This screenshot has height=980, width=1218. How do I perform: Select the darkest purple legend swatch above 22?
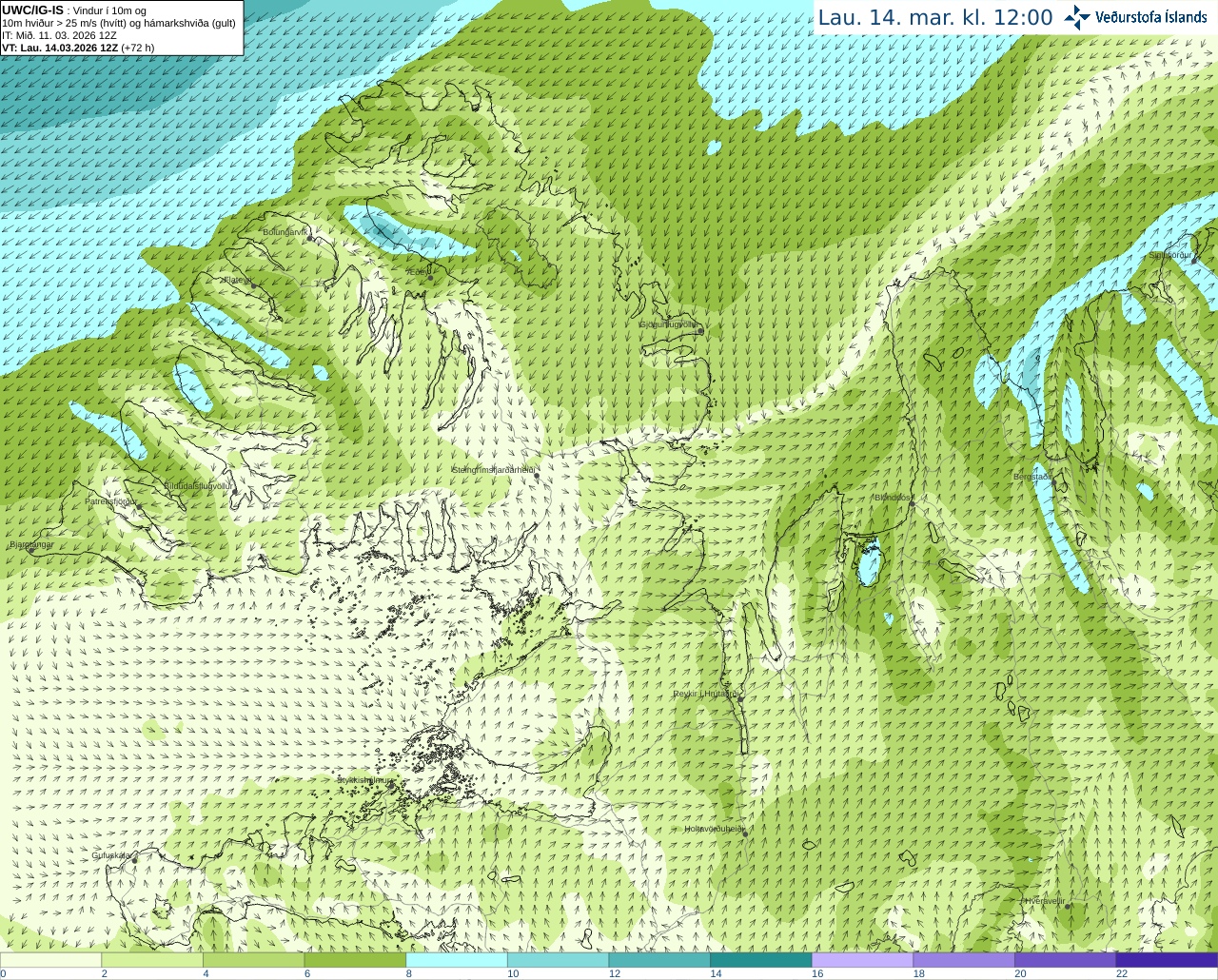tap(1167, 960)
